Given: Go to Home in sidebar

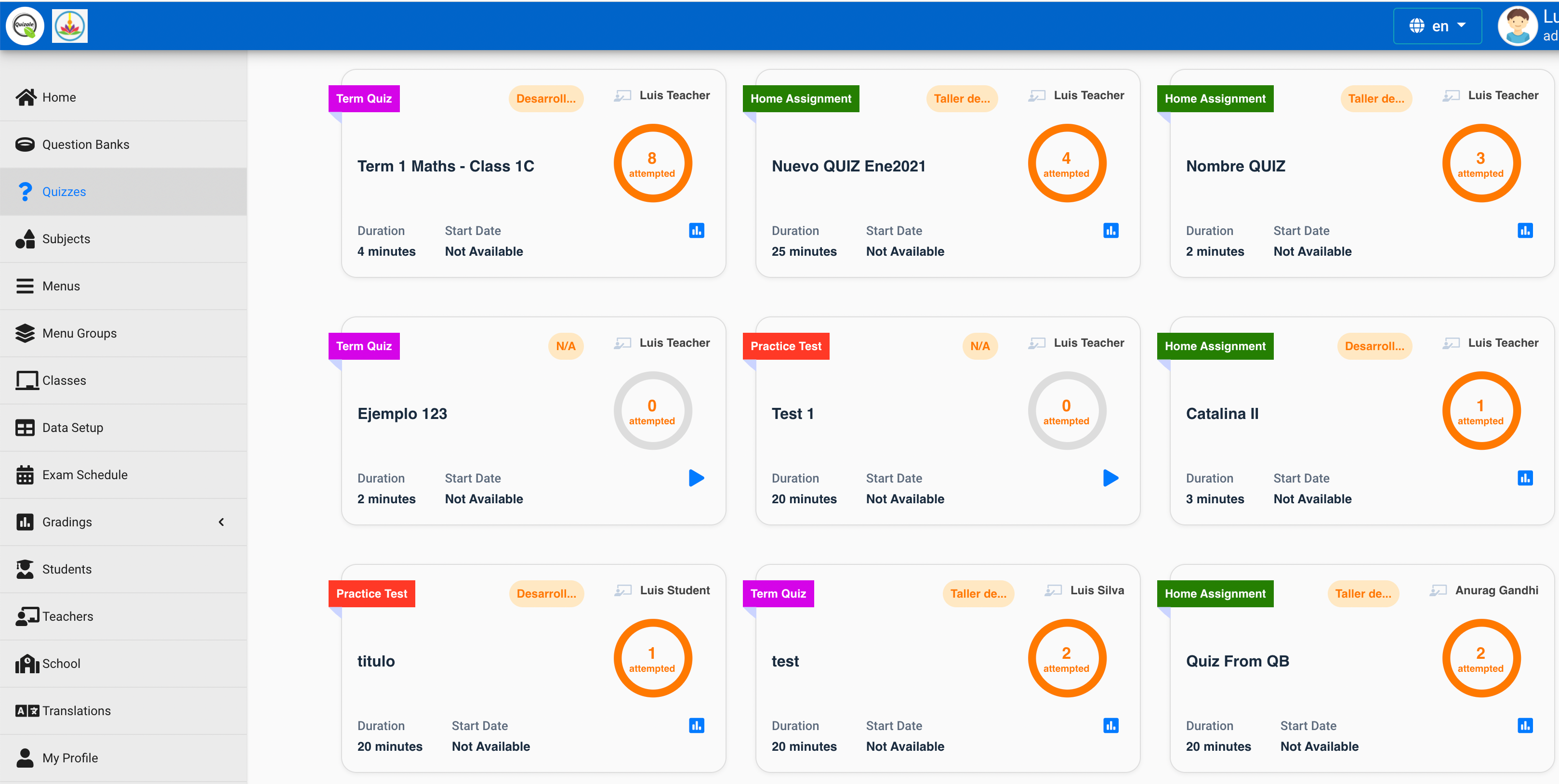Looking at the screenshot, I should [123, 97].
